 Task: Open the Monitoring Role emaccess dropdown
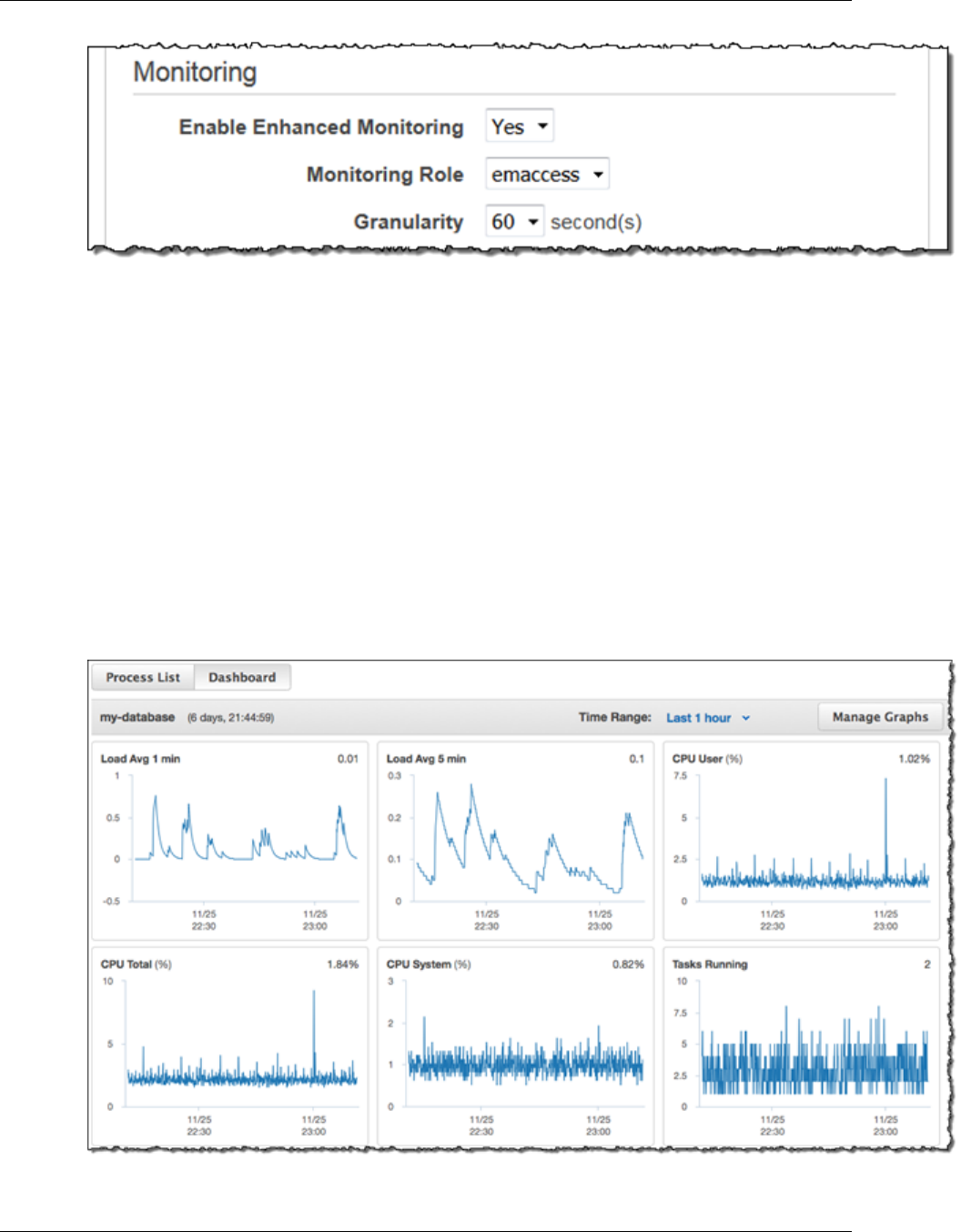(547, 174)
